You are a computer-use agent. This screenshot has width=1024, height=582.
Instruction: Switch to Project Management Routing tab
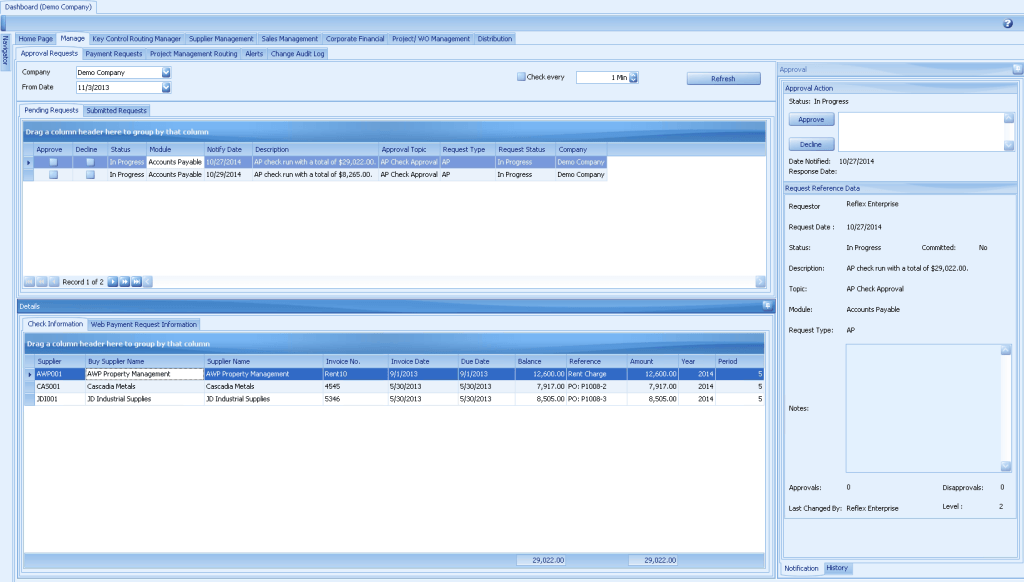tap(193, 54)
